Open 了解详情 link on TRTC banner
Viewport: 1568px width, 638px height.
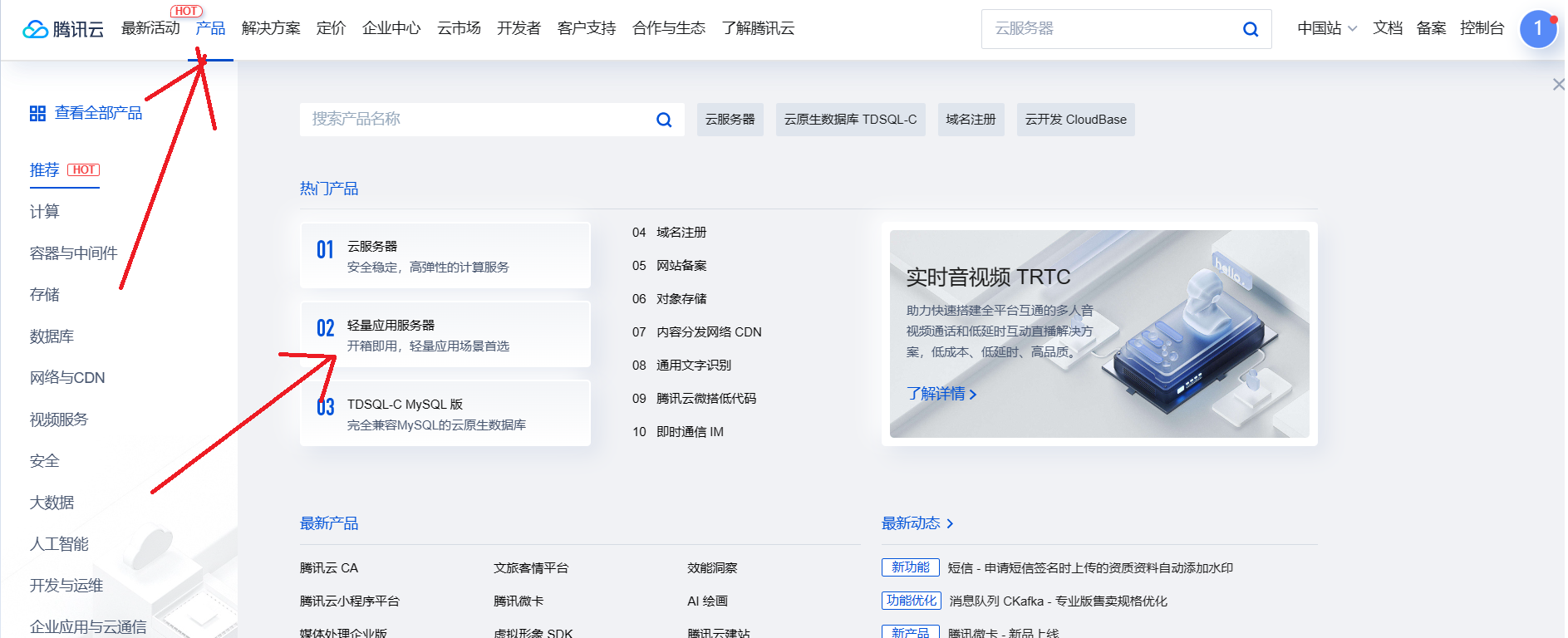coord(941,394)
